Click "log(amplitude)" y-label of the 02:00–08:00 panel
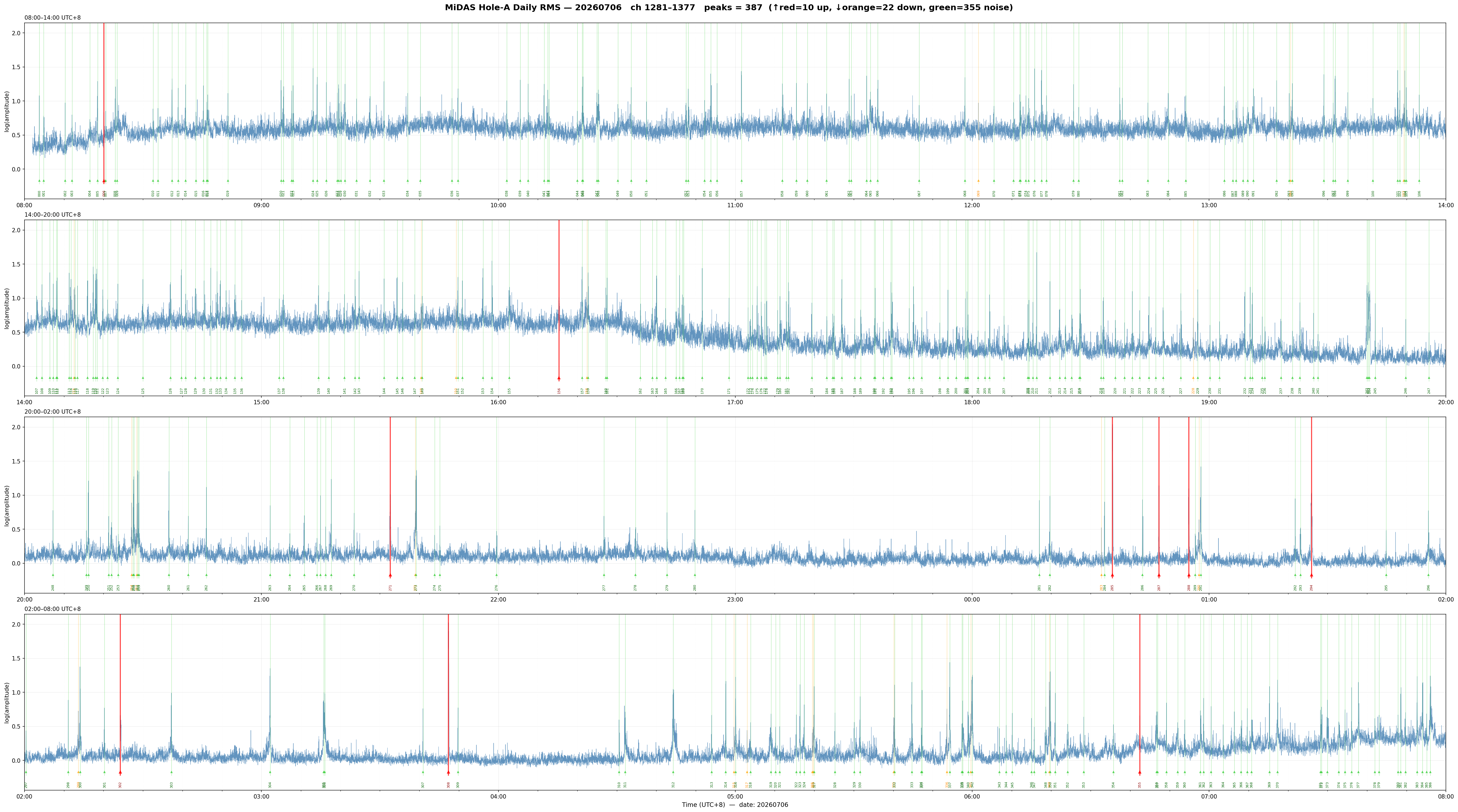The width and height of the screenshot is (1458, 812). [x=7, y=702]
